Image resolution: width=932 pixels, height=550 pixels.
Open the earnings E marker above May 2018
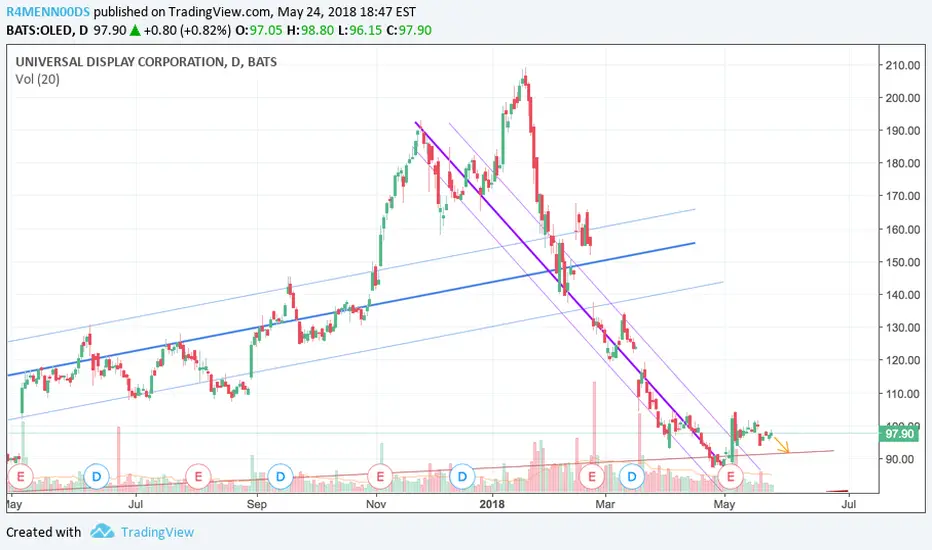coord(731,477)
